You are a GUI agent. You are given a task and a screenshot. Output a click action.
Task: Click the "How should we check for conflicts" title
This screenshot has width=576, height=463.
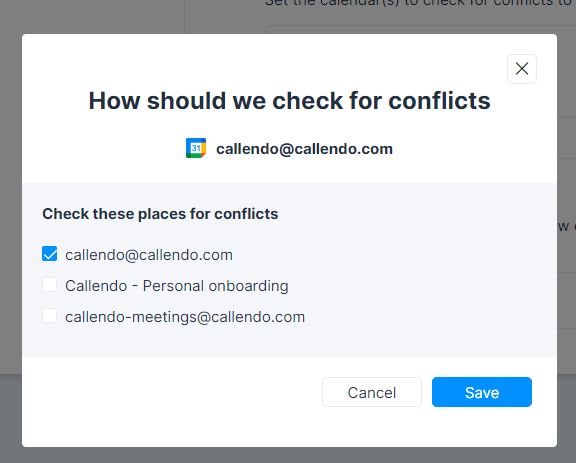point(289,101)
